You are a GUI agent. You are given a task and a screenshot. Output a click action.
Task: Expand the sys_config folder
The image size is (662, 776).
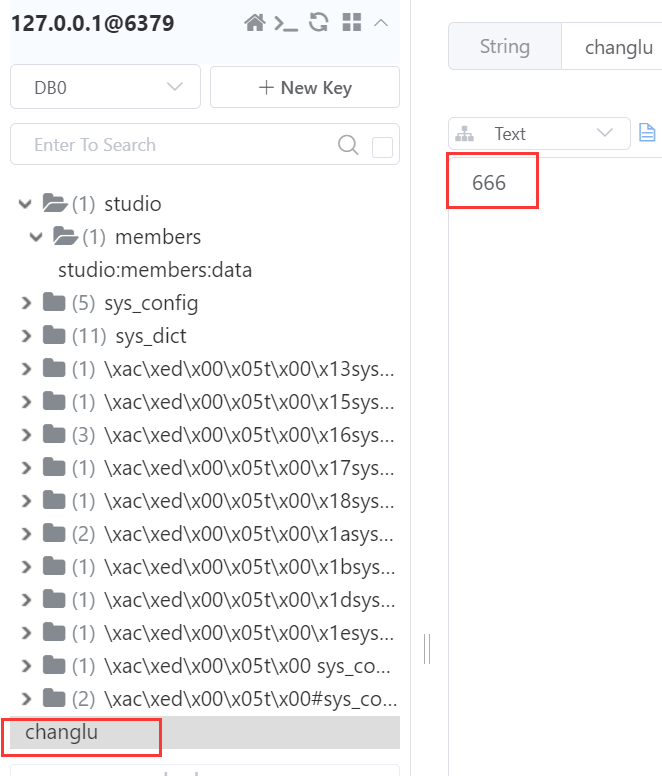pos(26,303)
